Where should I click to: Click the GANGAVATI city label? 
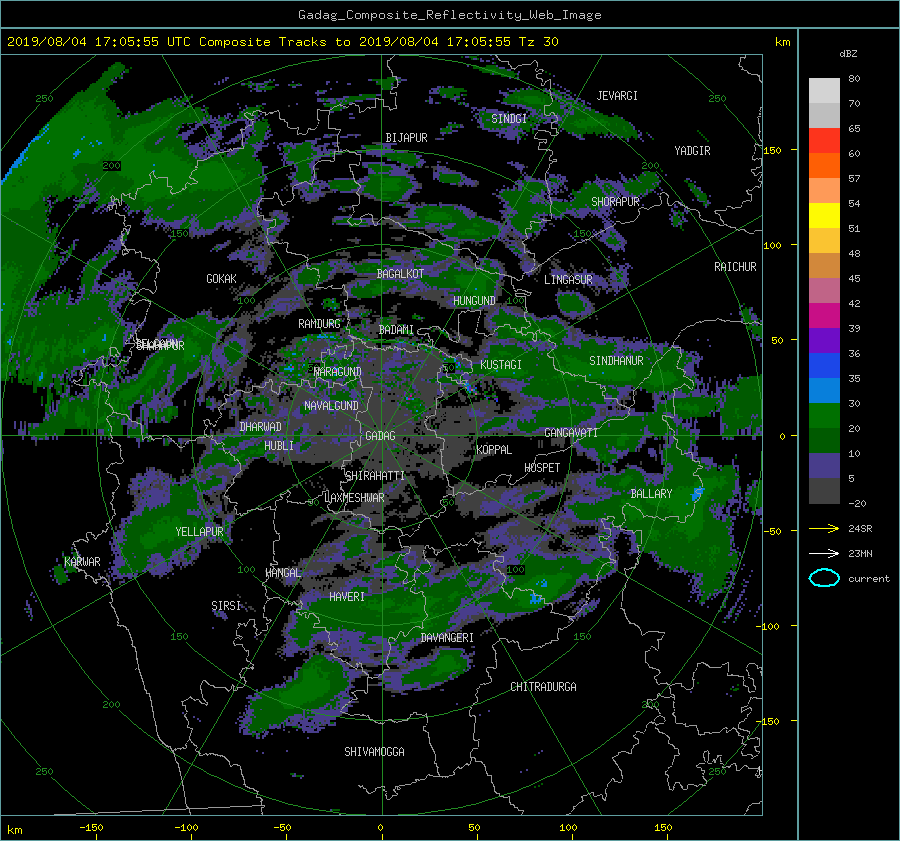pyautogui.click(x=571, y=433)
